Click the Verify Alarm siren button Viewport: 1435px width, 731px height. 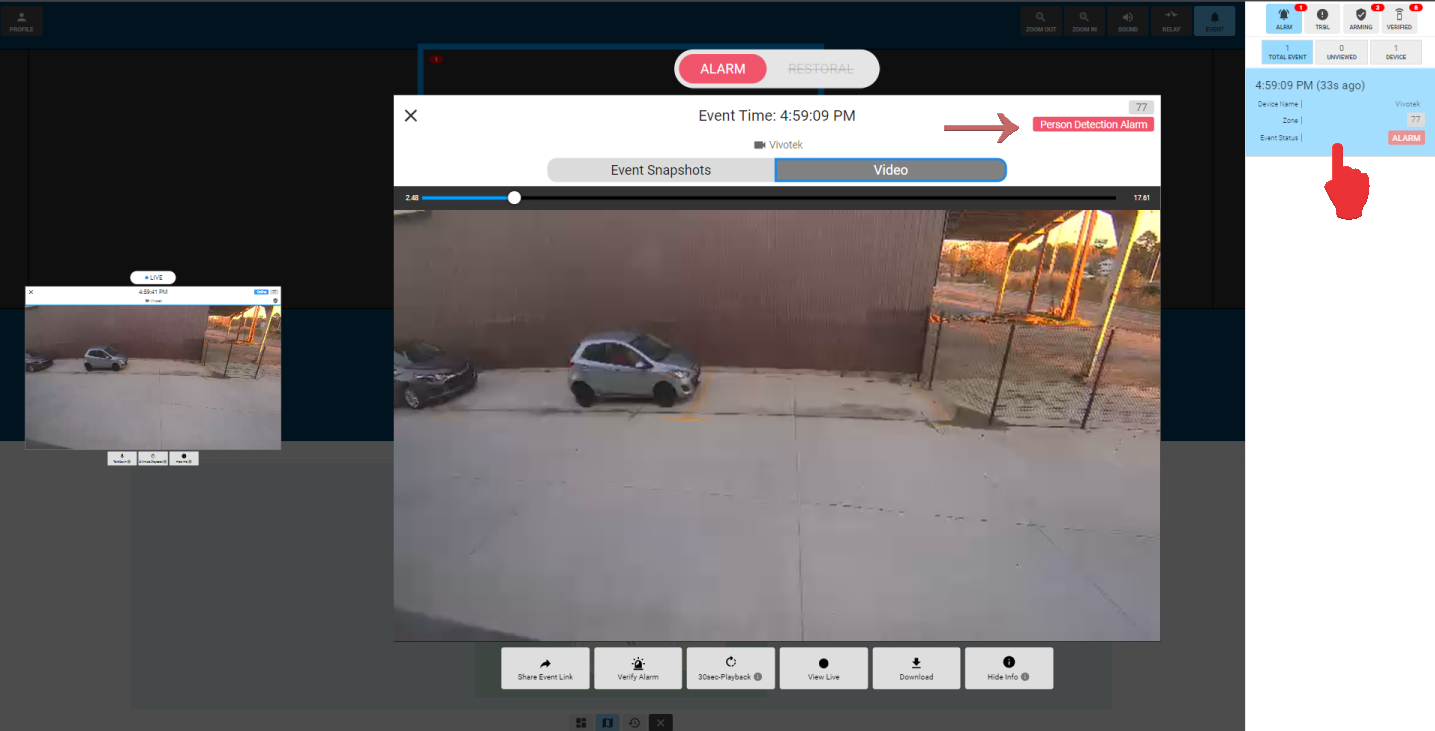638,668
